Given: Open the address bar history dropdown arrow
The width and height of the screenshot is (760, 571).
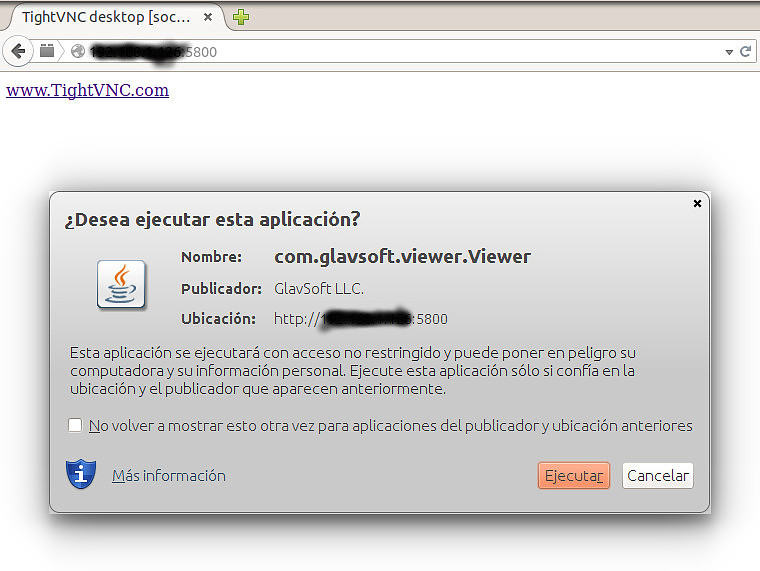Looking at the screenshot, I should click(729, 52).
